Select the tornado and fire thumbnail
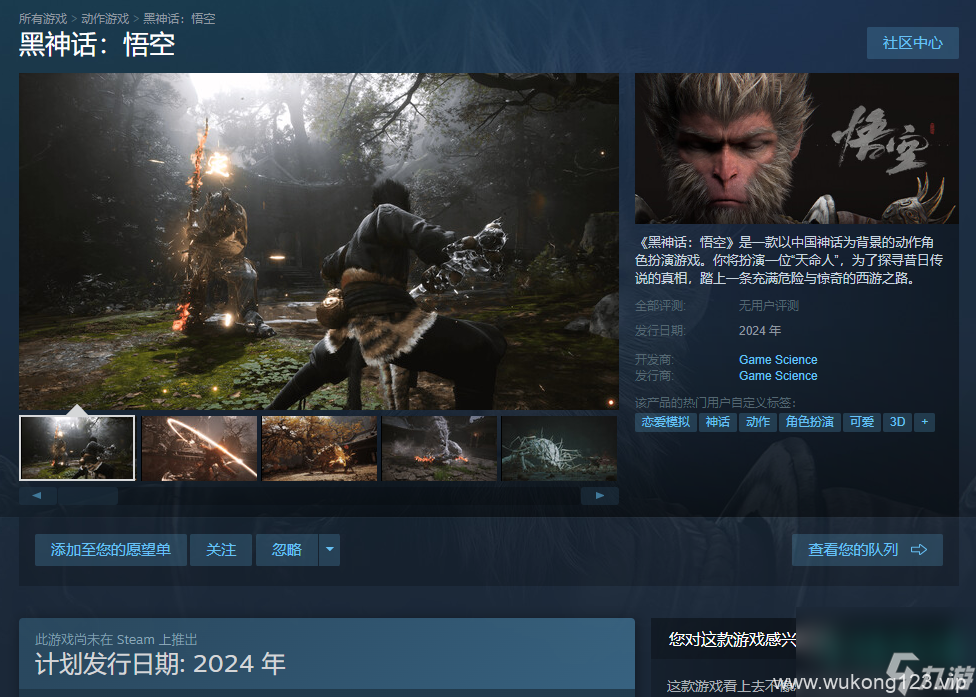 (x=439, y=448)
